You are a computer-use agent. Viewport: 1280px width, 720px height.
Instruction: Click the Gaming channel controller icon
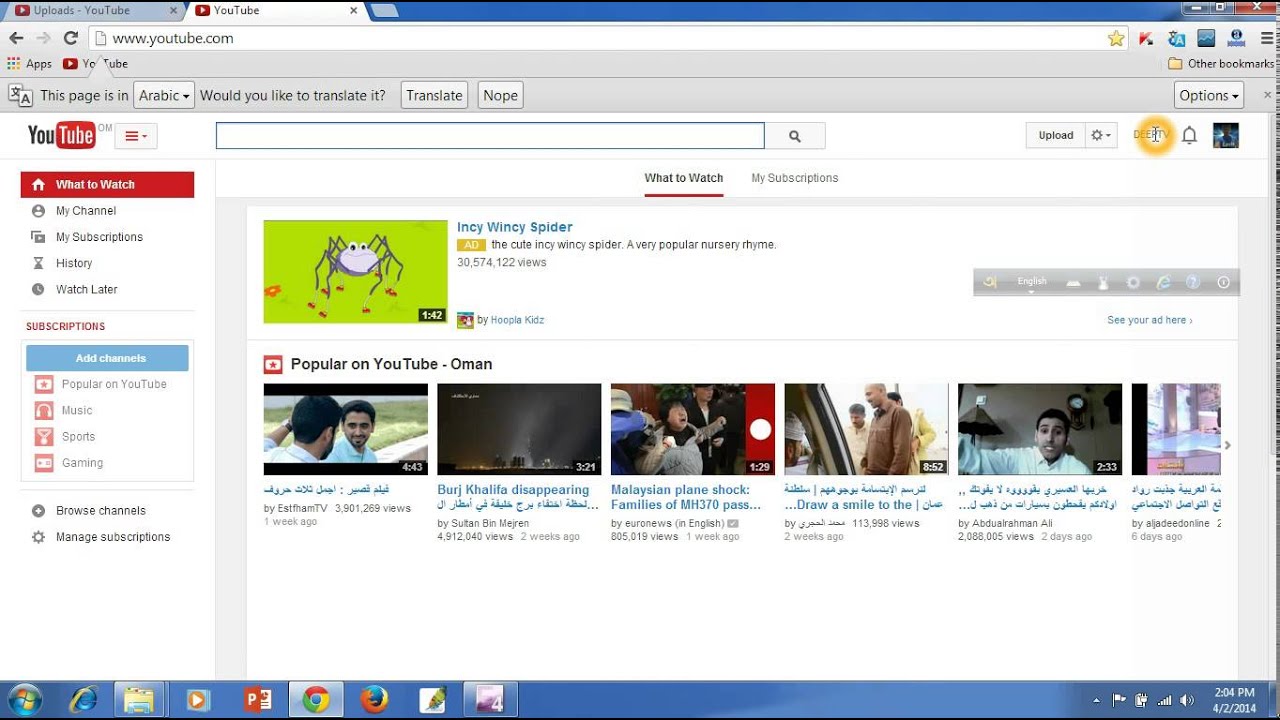point(44,463)
